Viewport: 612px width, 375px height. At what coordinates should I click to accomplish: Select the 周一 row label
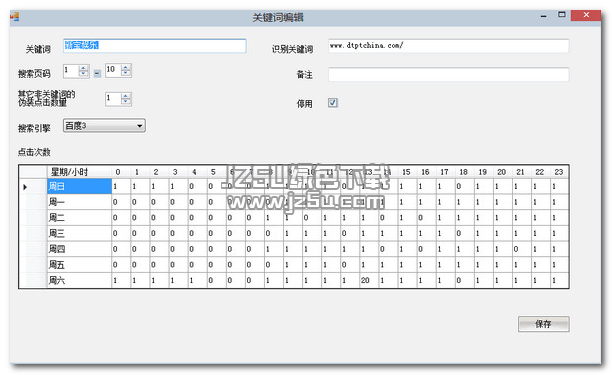click(79, 202)
